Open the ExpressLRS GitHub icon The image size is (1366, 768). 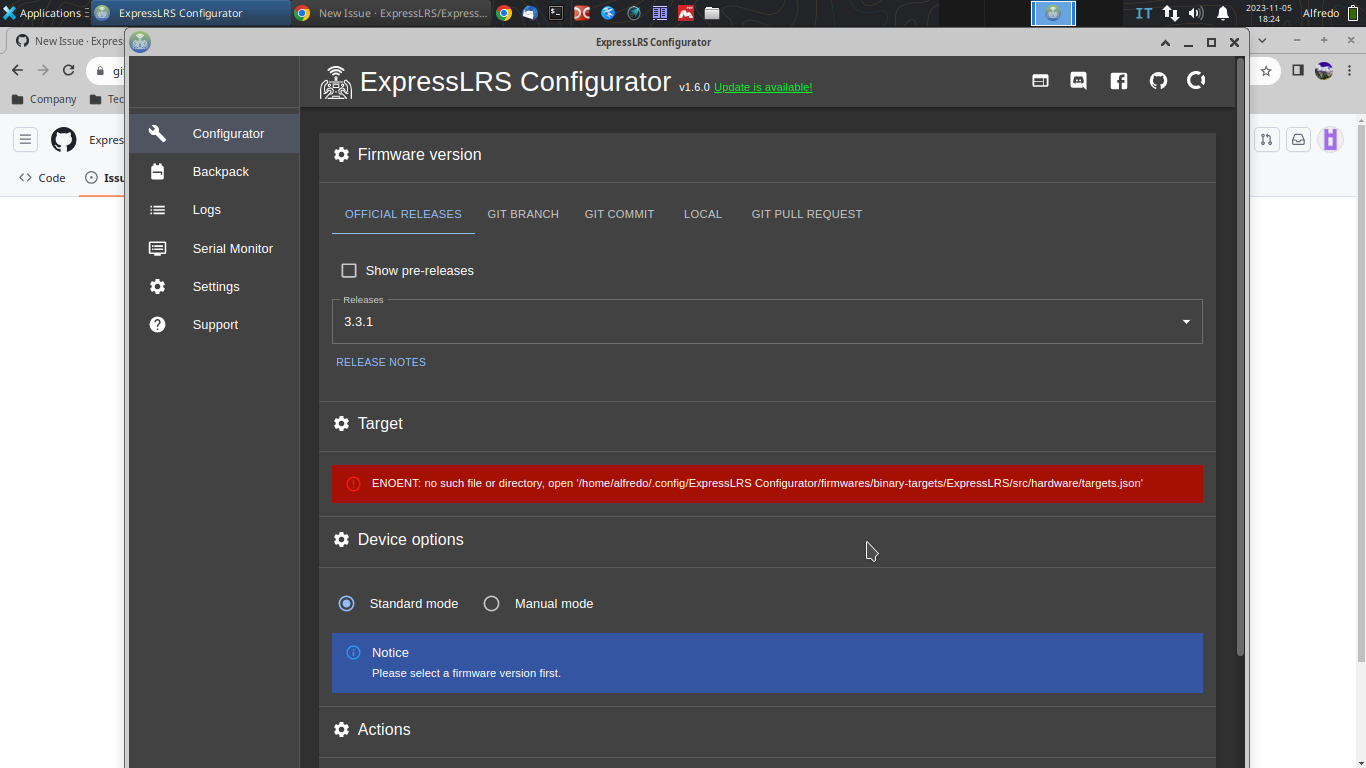point(1157,80)
